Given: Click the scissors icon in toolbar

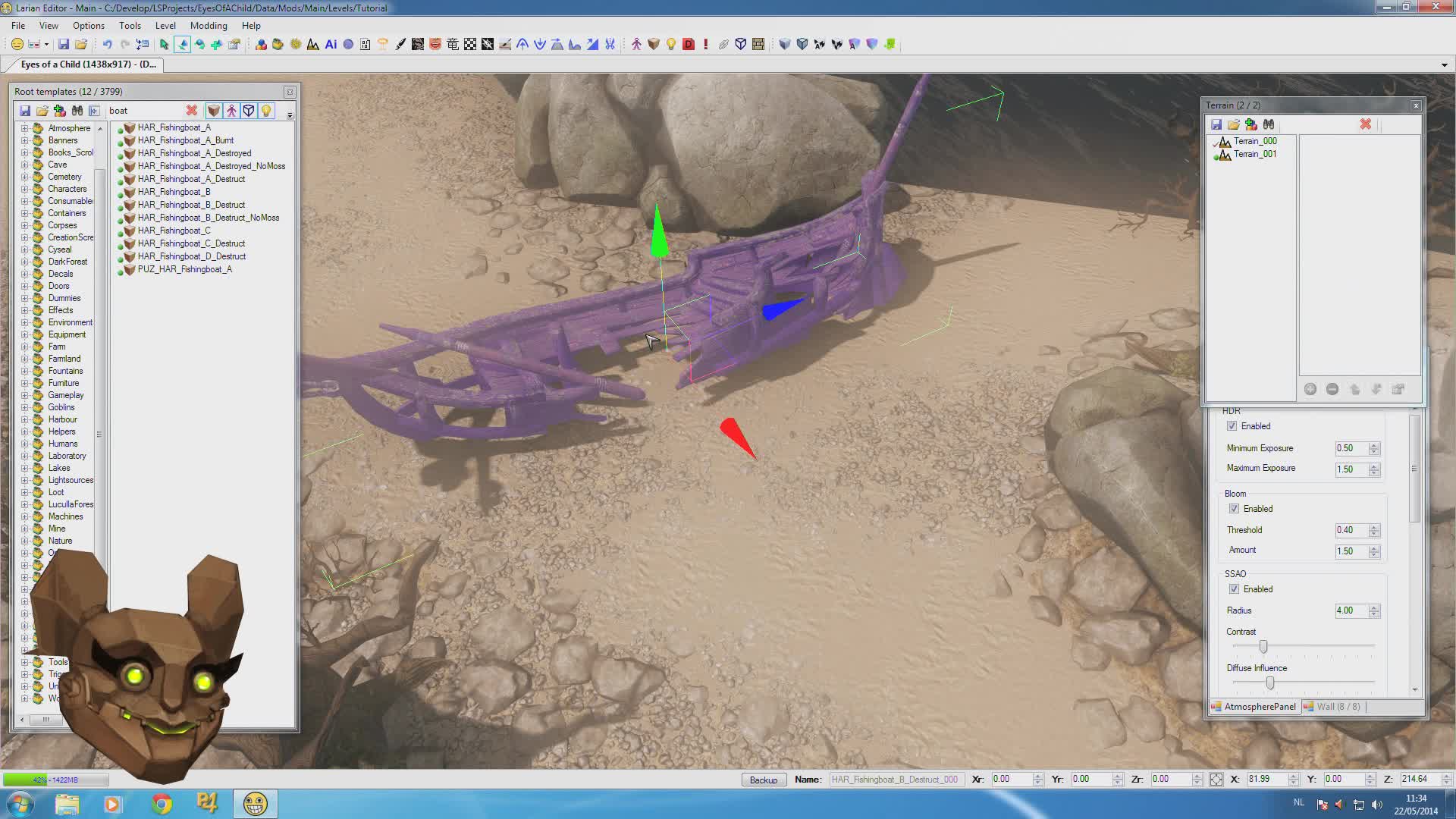Looking at the screenshot, I should (610, 45).
